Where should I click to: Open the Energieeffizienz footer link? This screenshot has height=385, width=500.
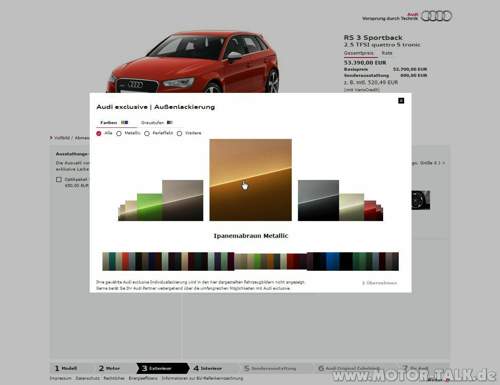[143, 378]
